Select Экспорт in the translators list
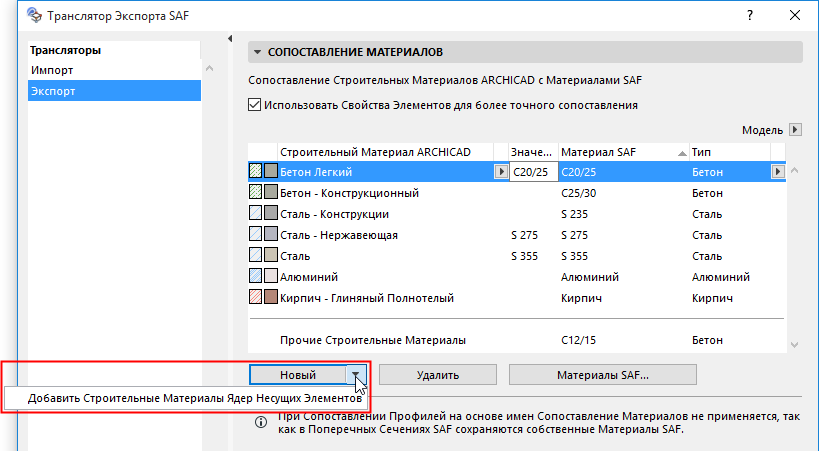 114,91
